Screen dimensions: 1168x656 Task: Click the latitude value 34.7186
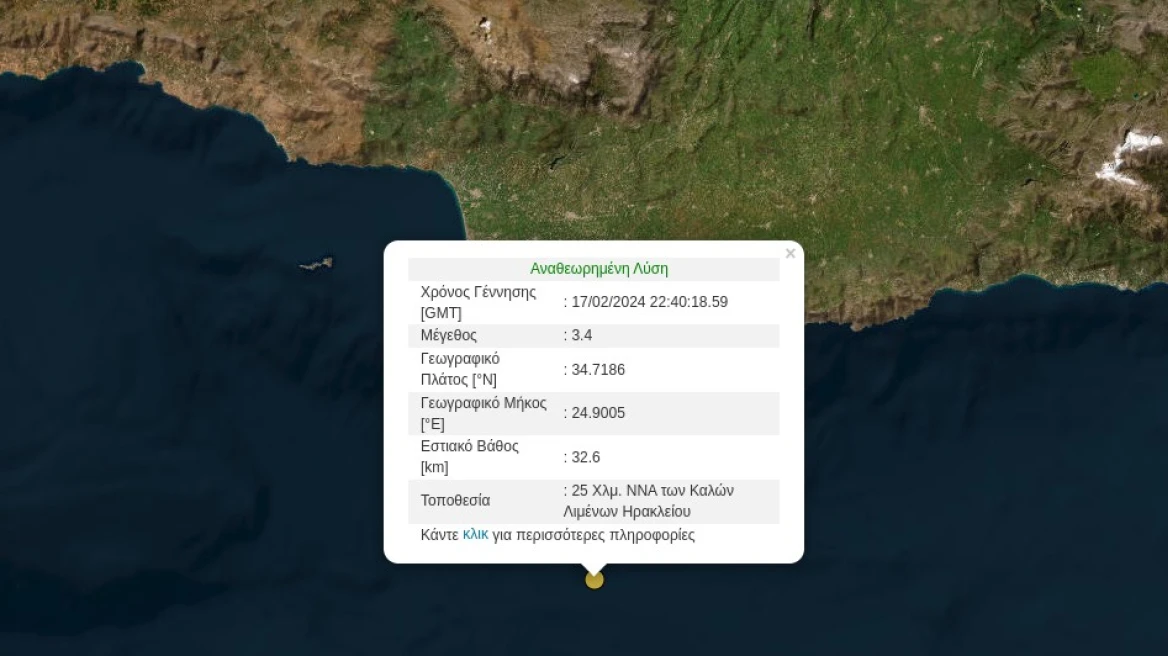pyautogui.click(x=598, y=370)
